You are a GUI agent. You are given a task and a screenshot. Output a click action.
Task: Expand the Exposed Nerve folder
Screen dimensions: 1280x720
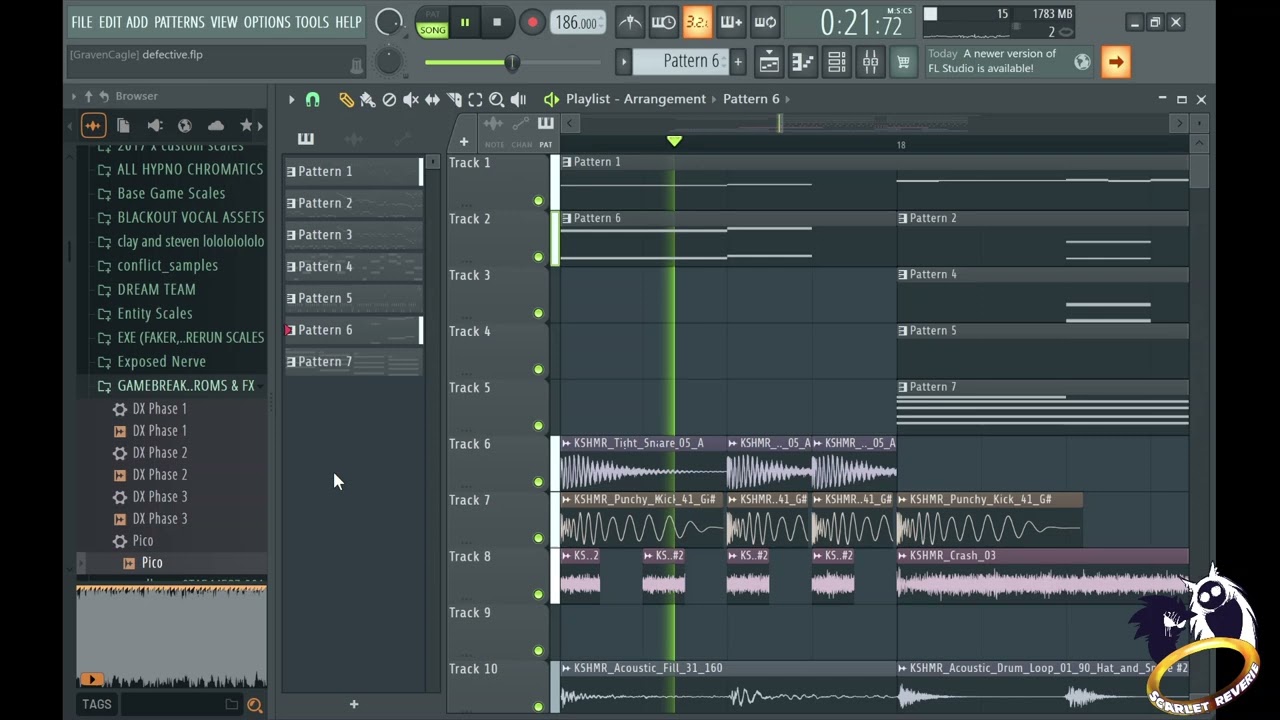[x=161, y=361]
